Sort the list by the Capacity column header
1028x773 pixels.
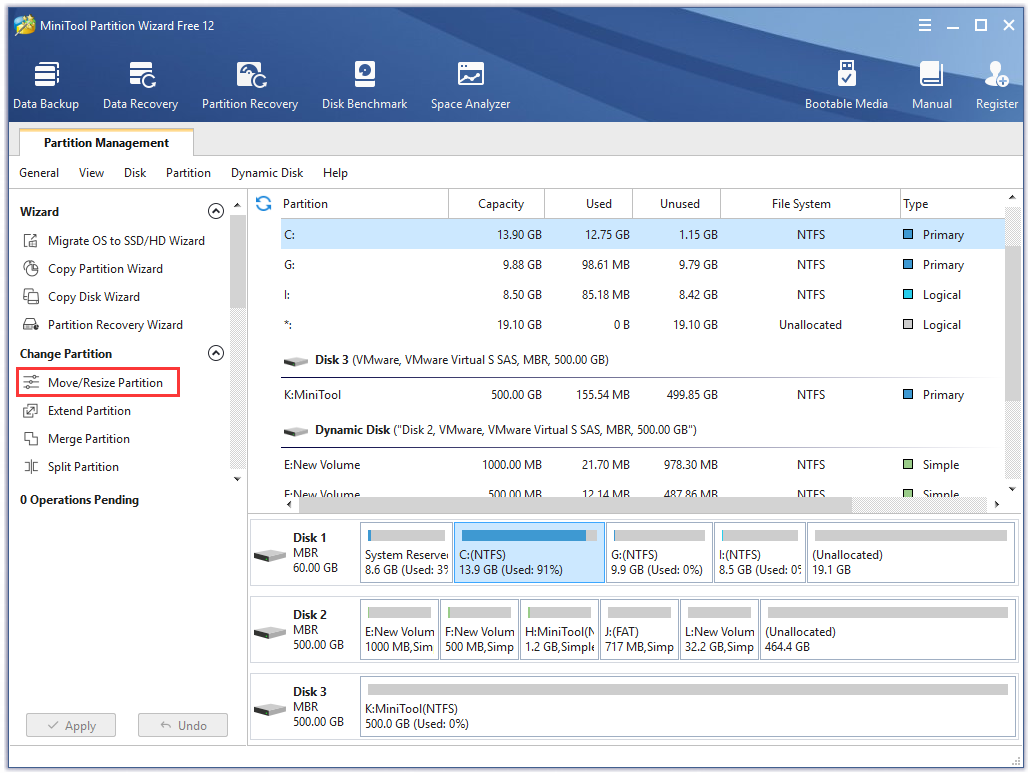(x=500, y=204)
